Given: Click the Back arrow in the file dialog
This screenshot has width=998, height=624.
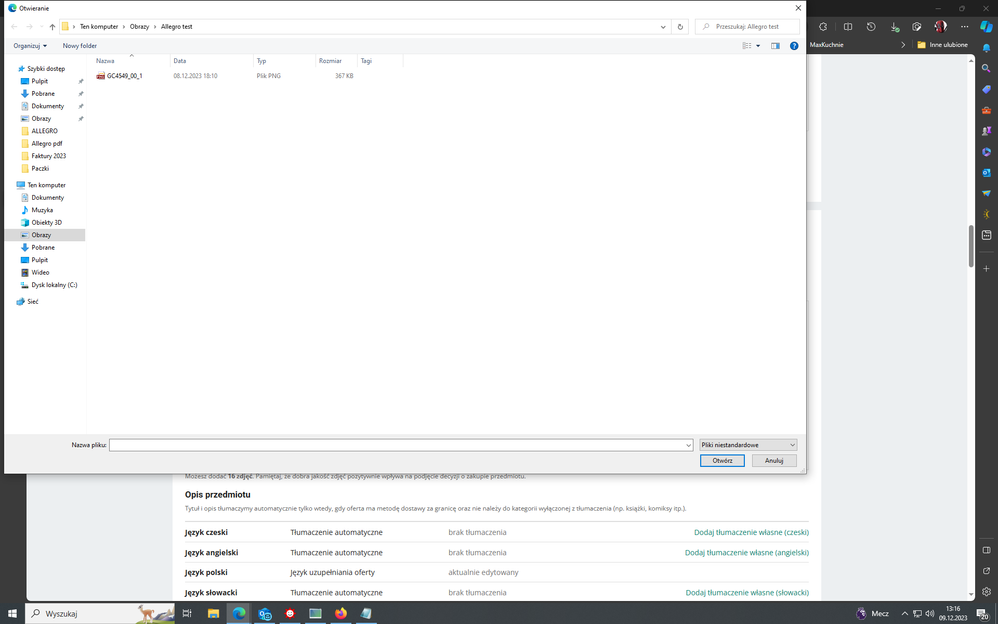Looking at the screenshot, I should (x=15, y=27).
